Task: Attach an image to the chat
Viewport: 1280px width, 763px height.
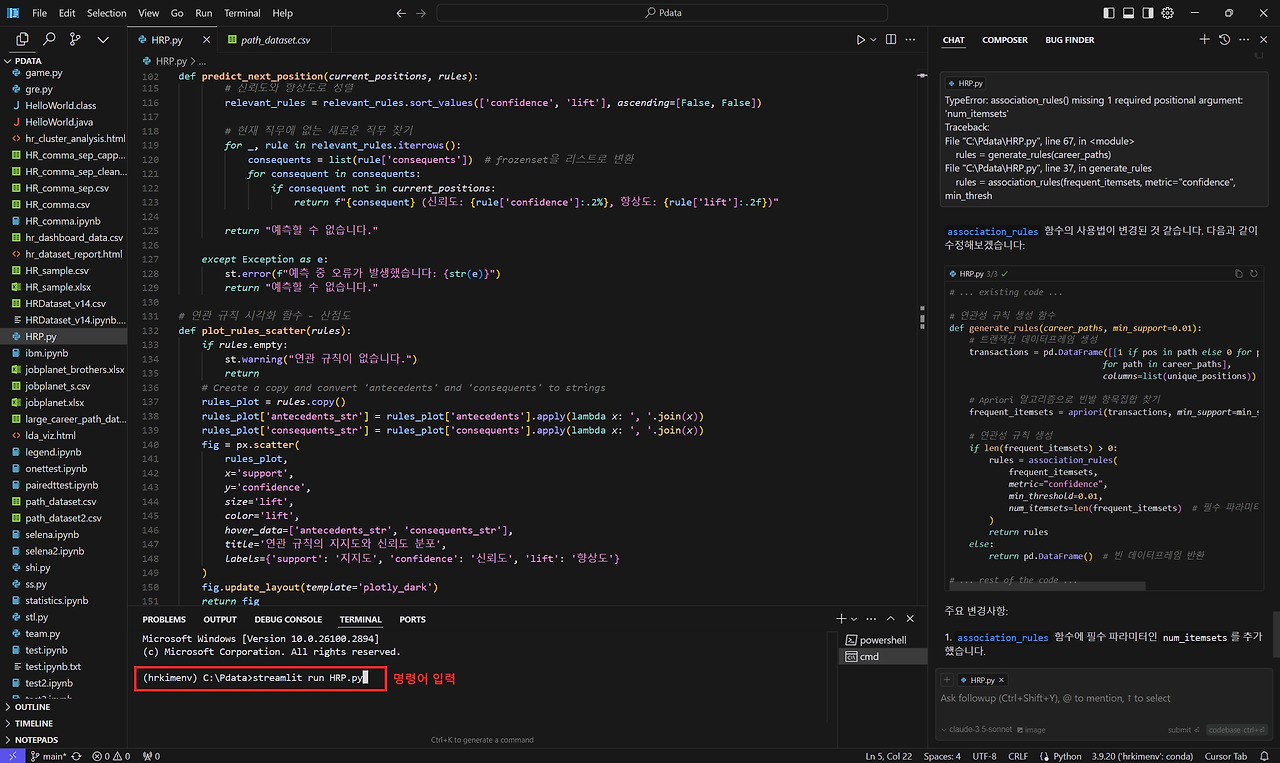Action: (1030, 730)
